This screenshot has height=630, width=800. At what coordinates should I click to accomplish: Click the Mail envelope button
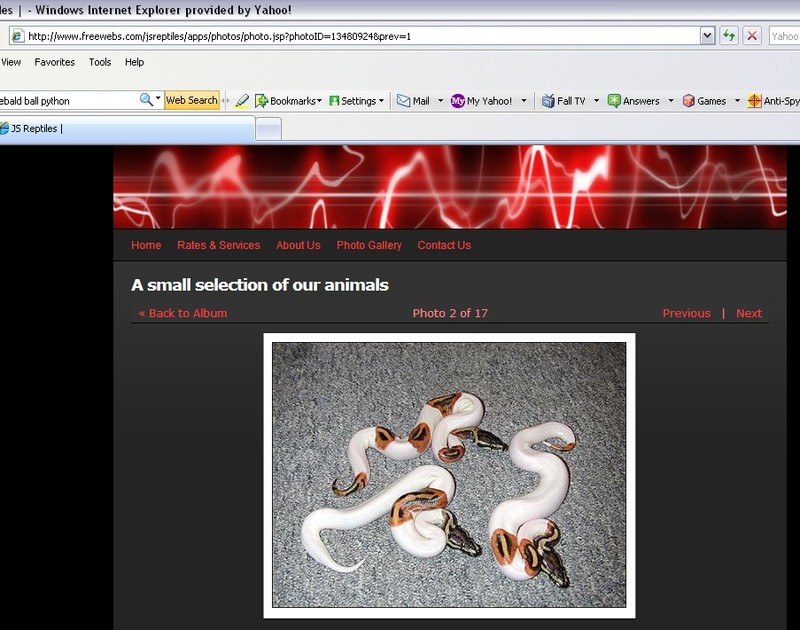point(413,101)
